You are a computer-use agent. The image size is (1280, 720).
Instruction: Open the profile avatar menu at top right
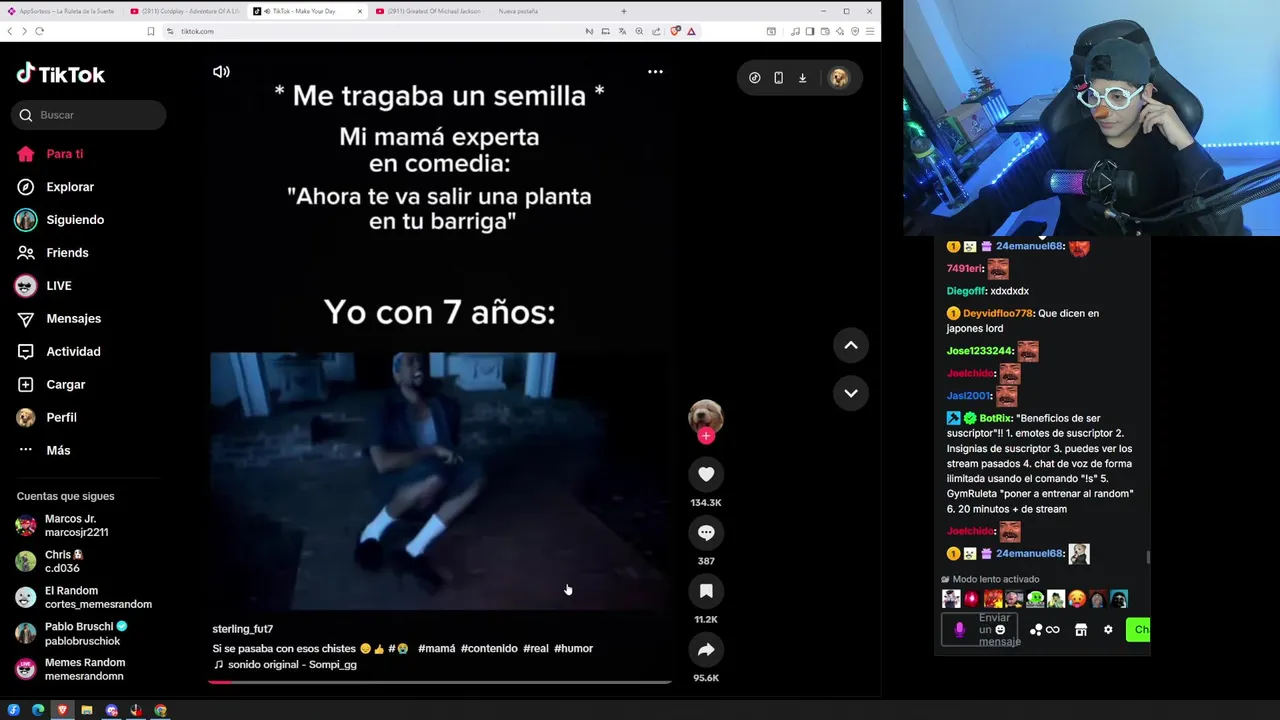tap(839, 78)
